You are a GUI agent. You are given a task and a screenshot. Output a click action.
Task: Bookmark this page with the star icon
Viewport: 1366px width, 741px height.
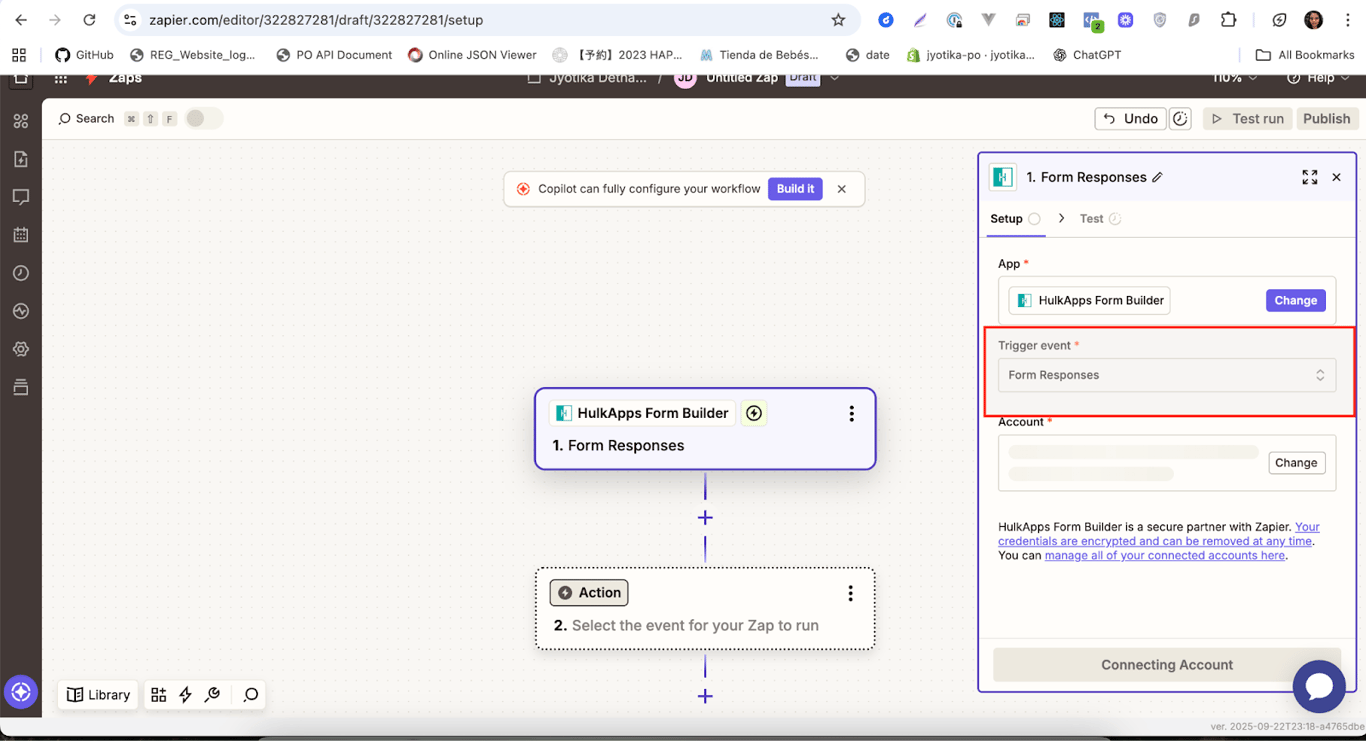838,20
